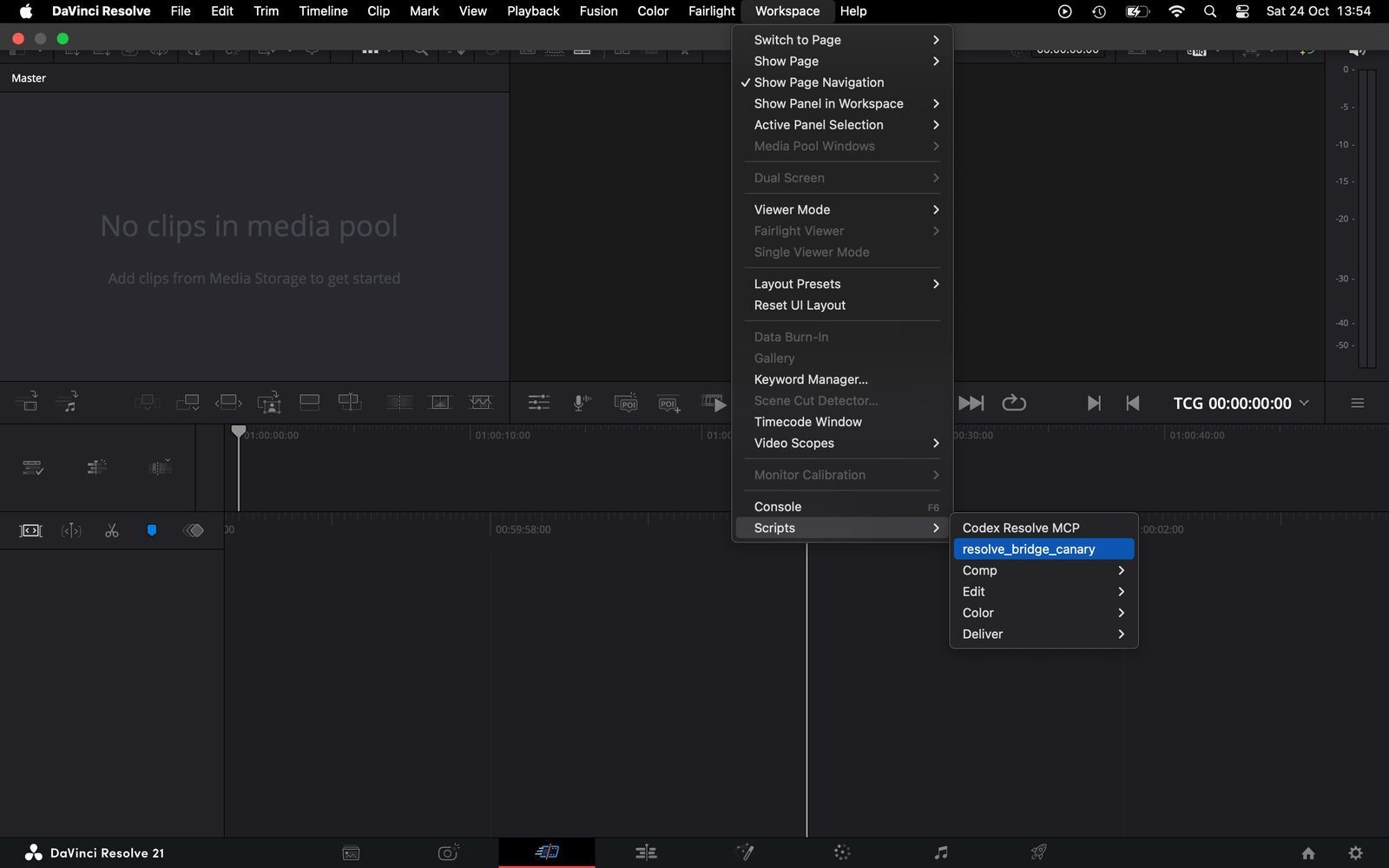Click the playhead handle on upper timeline
Viewport: 1389px width, 868px height.
[x=239, y=431]
